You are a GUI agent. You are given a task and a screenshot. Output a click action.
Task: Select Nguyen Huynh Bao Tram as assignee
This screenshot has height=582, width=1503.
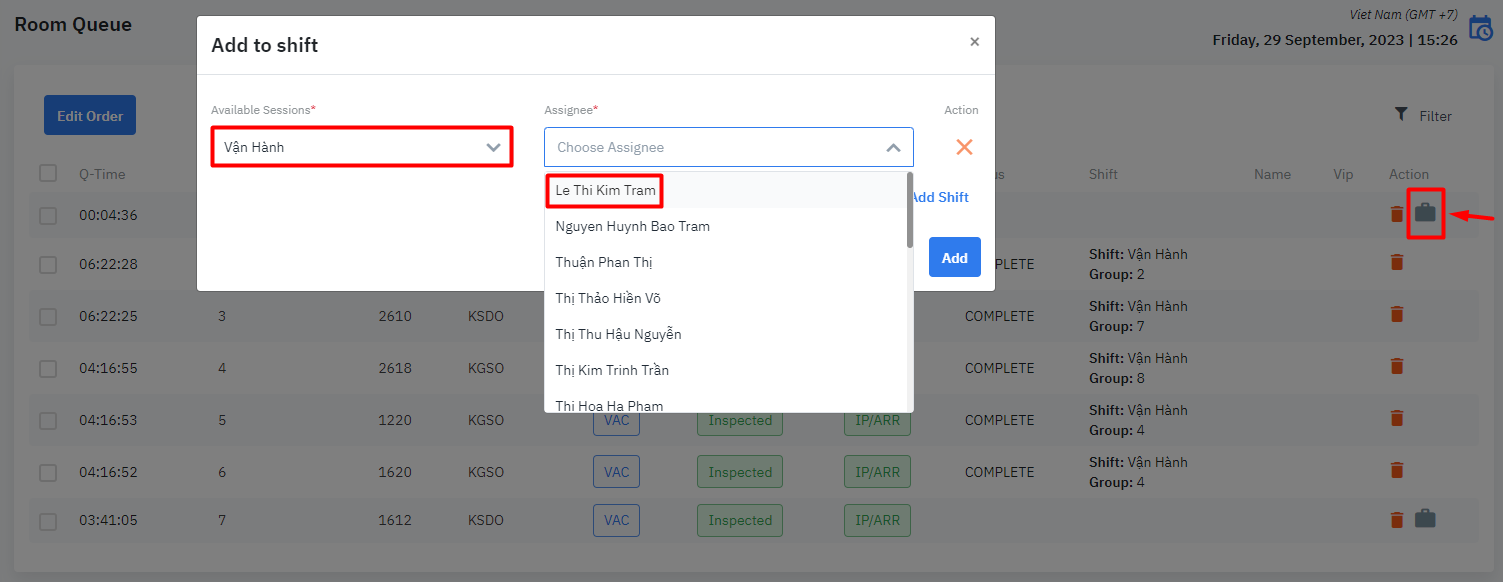point(633,226)
